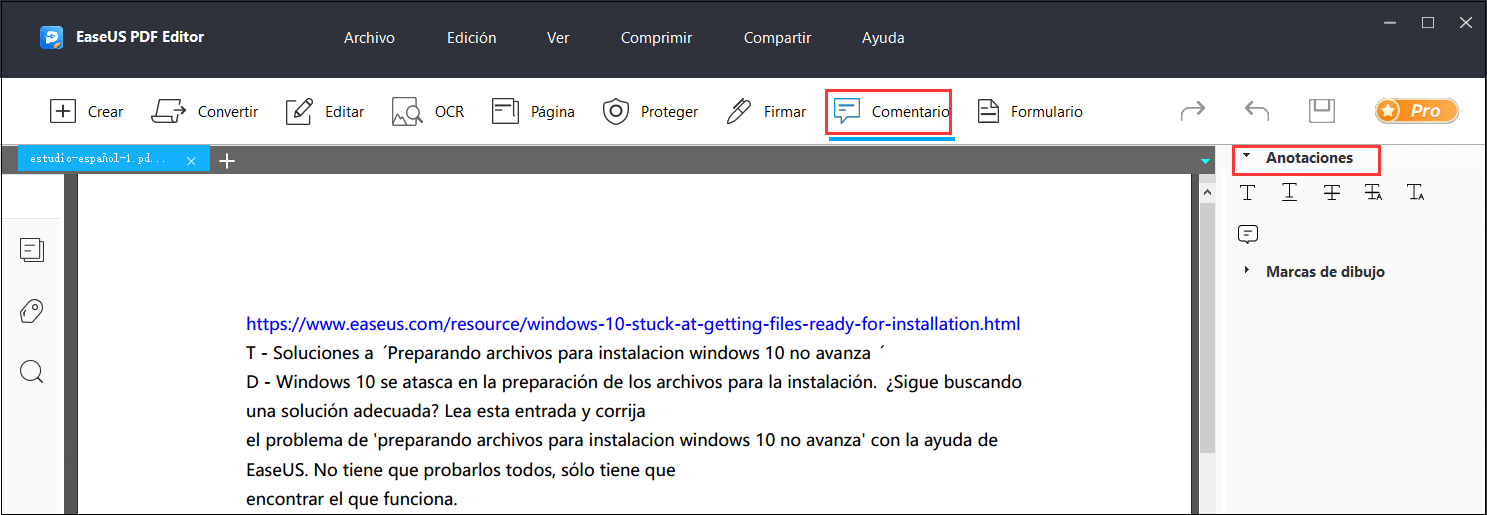
Task: Collapse the Anotaciones section
Action: pos(1246,157)
